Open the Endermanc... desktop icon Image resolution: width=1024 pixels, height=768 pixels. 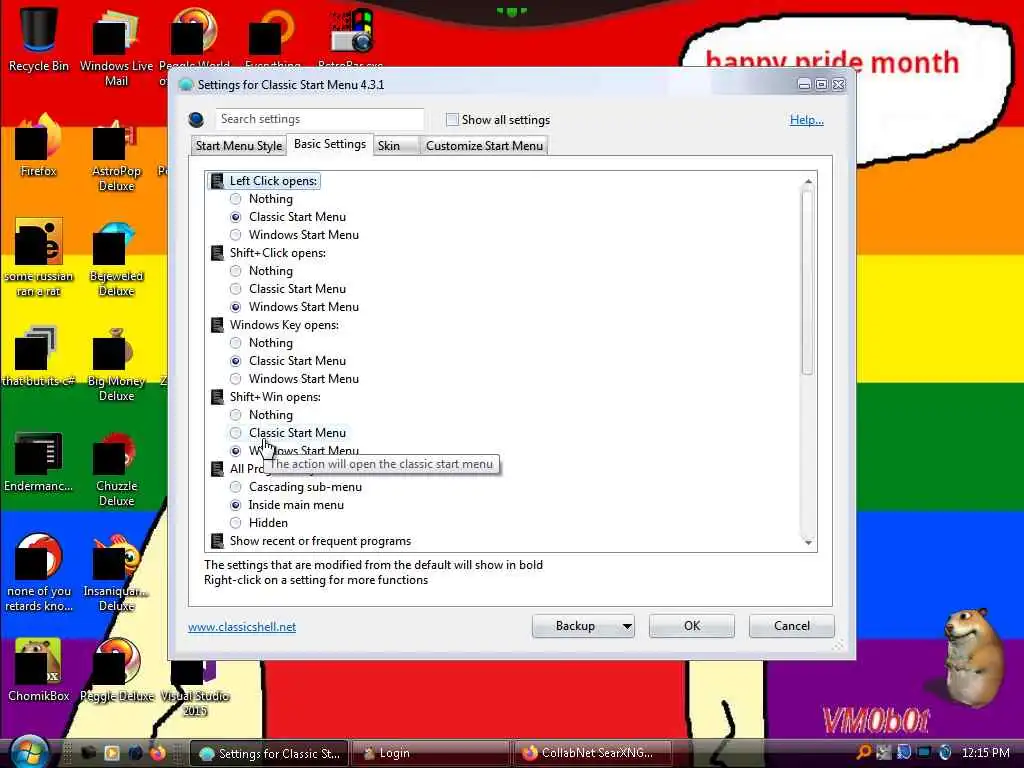point(38,462)
